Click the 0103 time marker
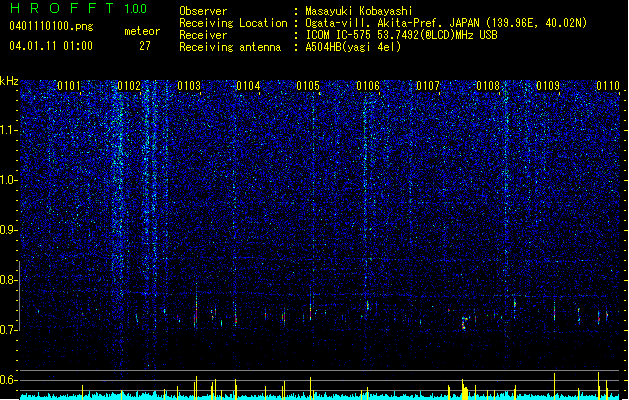 pos(189,86)
